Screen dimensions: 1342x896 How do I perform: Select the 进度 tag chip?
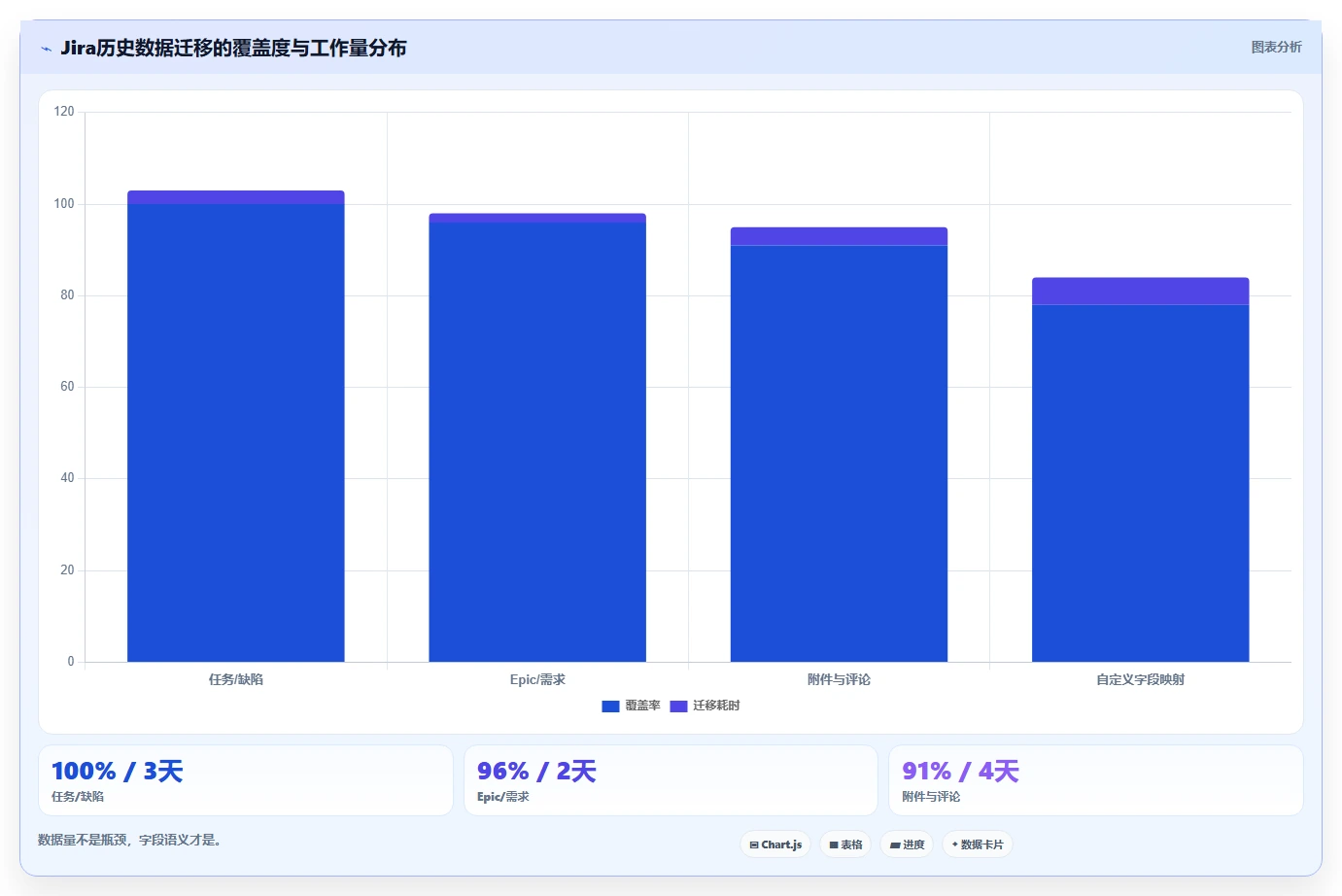[x=907, y=844]
